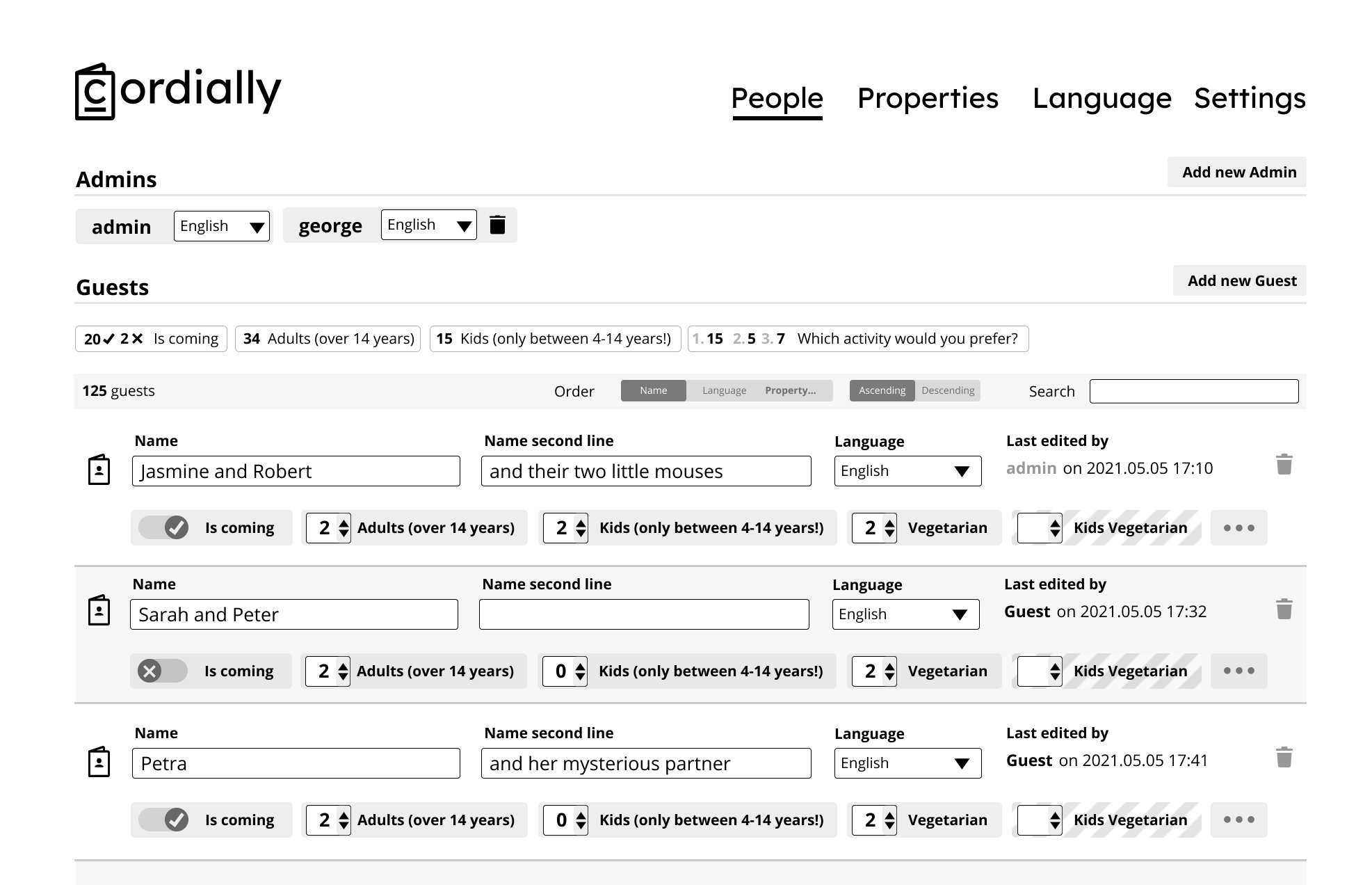Screen dimensions: 1372x885
Task: Click the guest Search field
Action: click(x=1193, y=391)
